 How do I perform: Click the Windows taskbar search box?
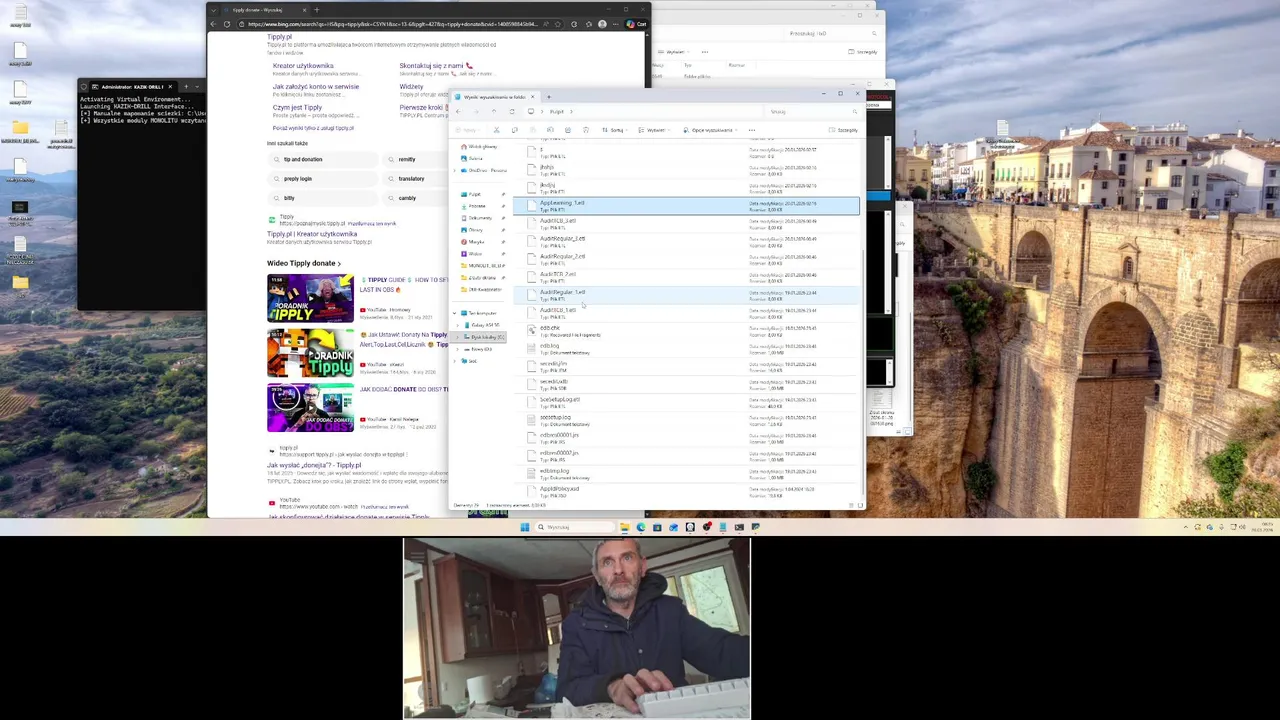point(575,527)
